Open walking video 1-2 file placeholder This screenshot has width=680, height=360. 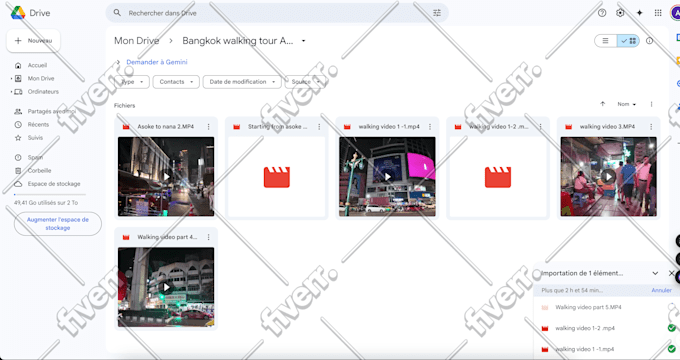[498, 177]
